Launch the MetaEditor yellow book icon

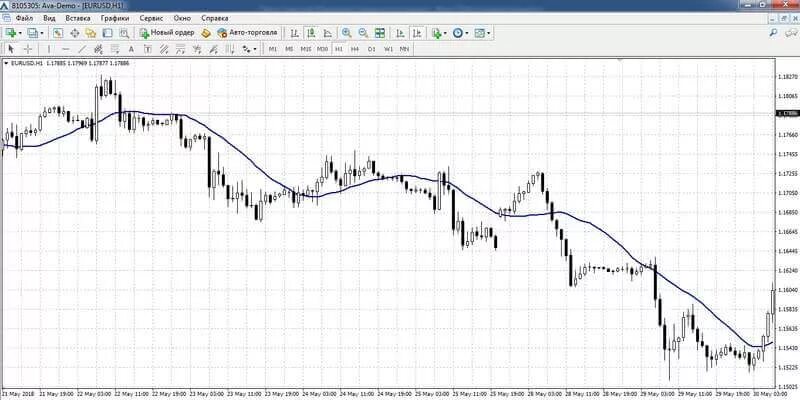tap(206, 33)
